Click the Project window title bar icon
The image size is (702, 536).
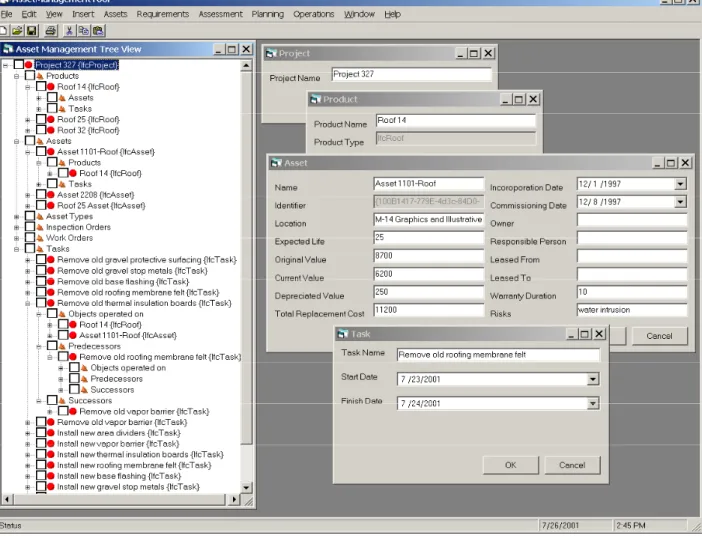click(x=271, y=53)
